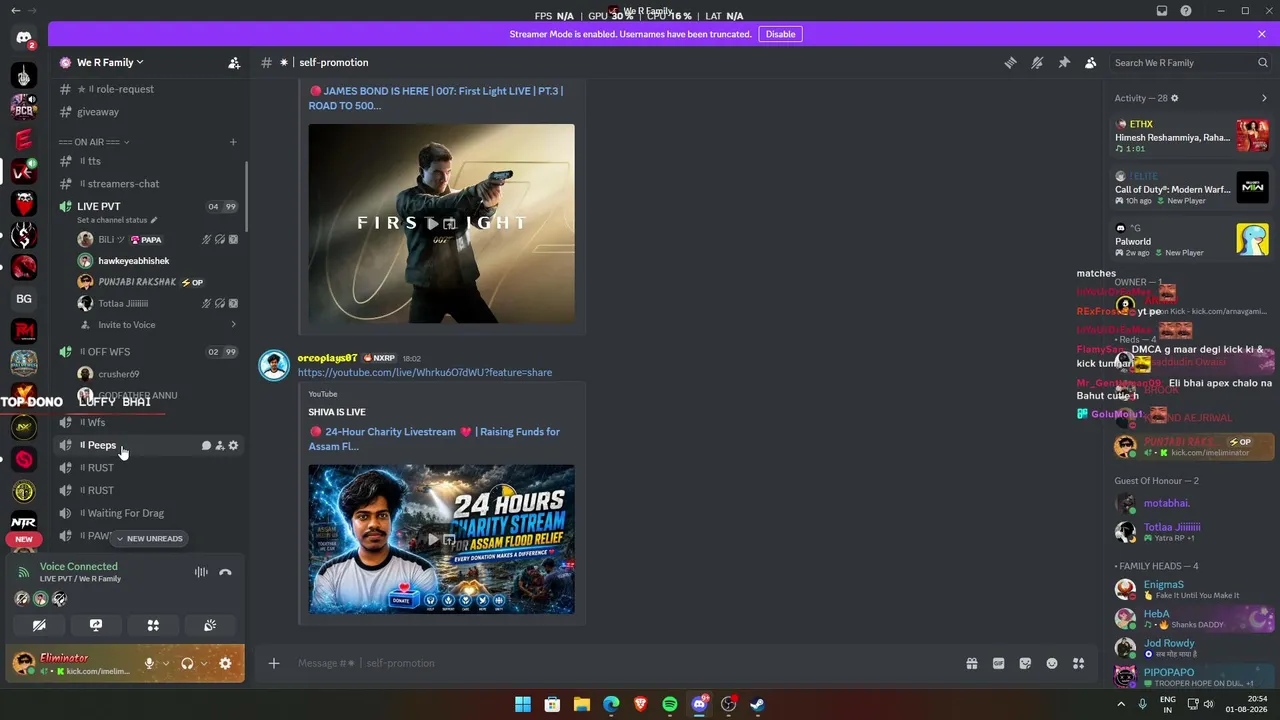
Task: Open the gift icon in message bar
Action: pyautogui.click(x=971, y=663)
